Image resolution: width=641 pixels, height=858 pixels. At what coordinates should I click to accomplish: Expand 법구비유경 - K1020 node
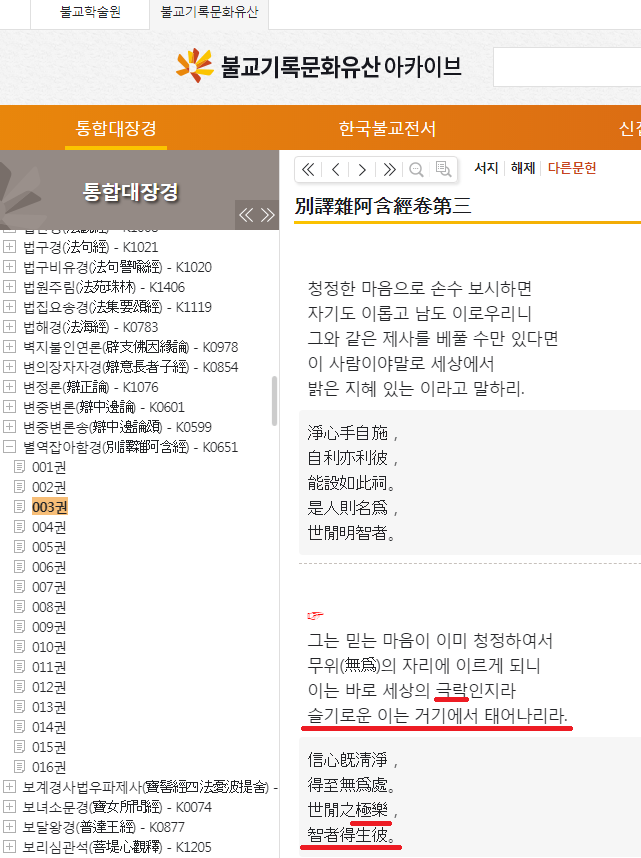9,267
